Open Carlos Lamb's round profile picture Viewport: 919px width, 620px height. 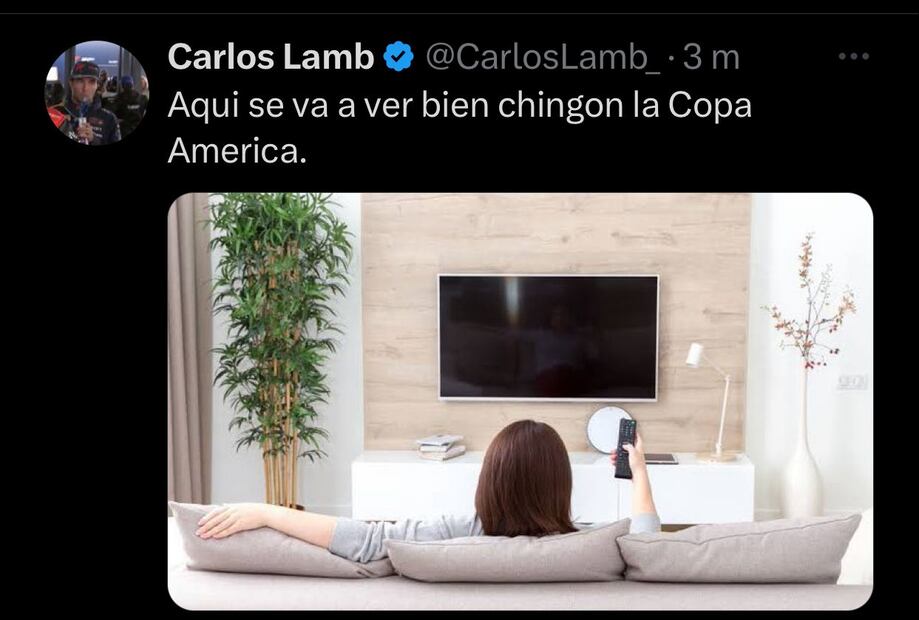click(x=97, y=93)
